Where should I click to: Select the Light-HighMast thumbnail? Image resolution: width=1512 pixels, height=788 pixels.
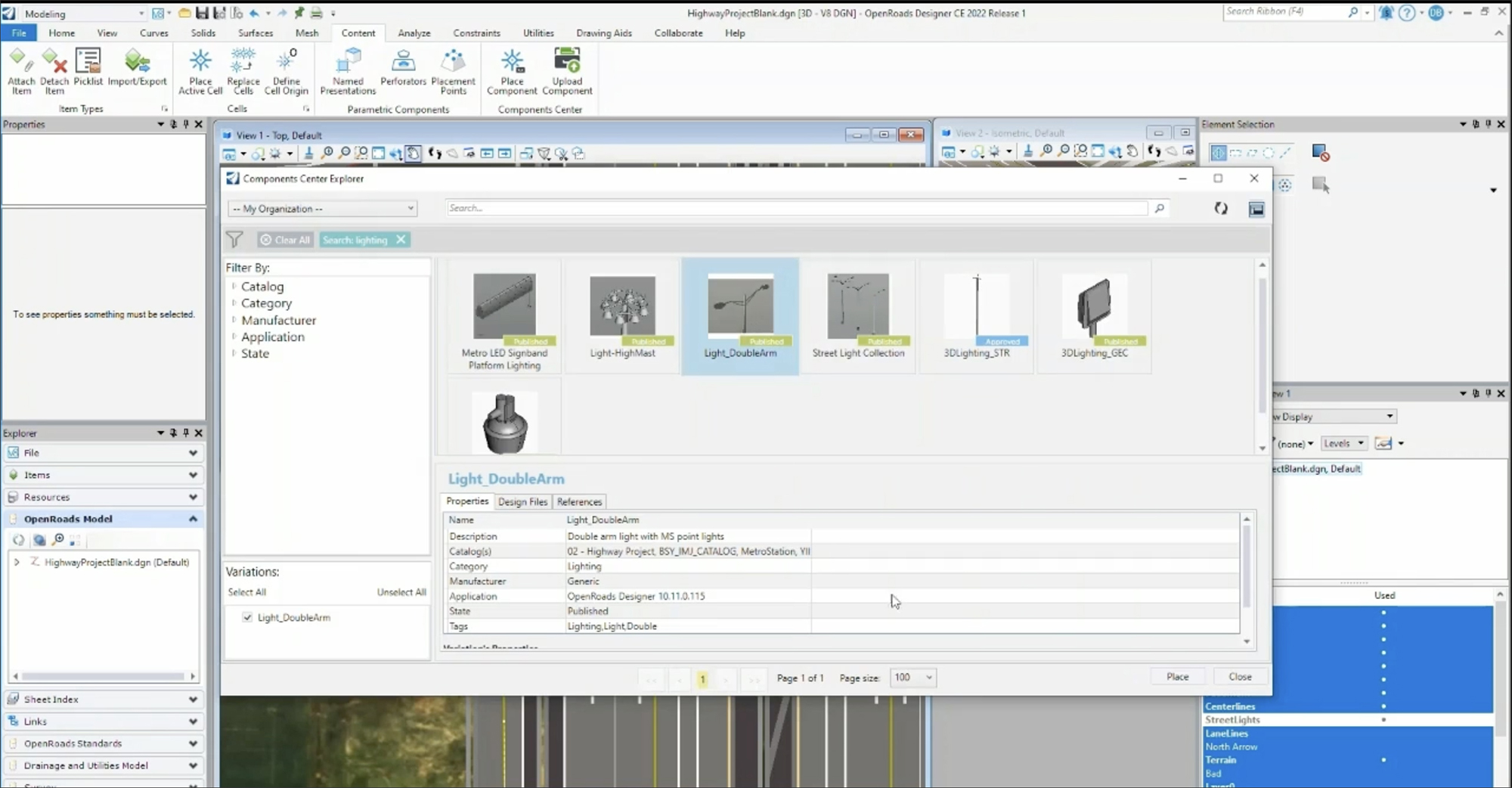[x=623, y=316]
